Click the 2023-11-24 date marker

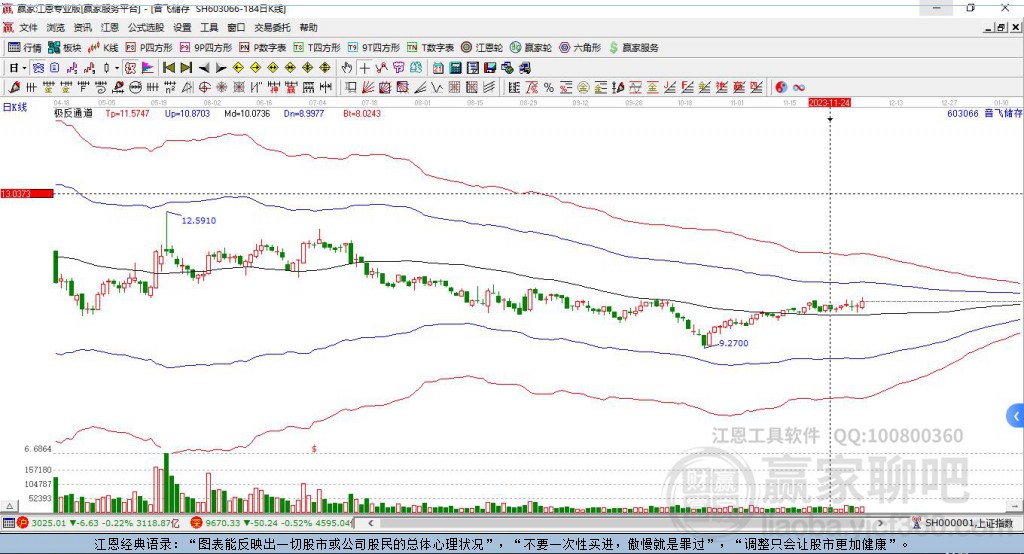click(829, 103)
